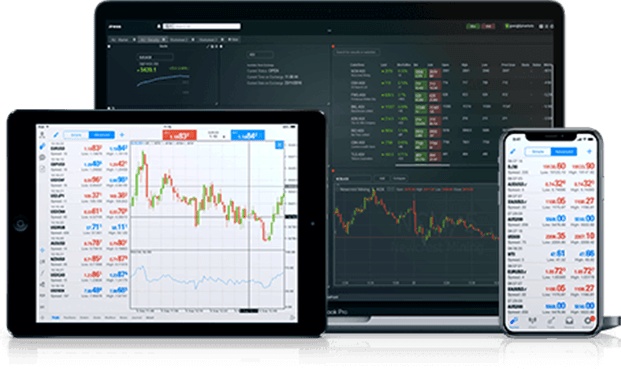Image resolution: width=621 pixels, height=369 pixels.
Task: Open the chart icon in phone bottom bar
Action: coord(532,321)
